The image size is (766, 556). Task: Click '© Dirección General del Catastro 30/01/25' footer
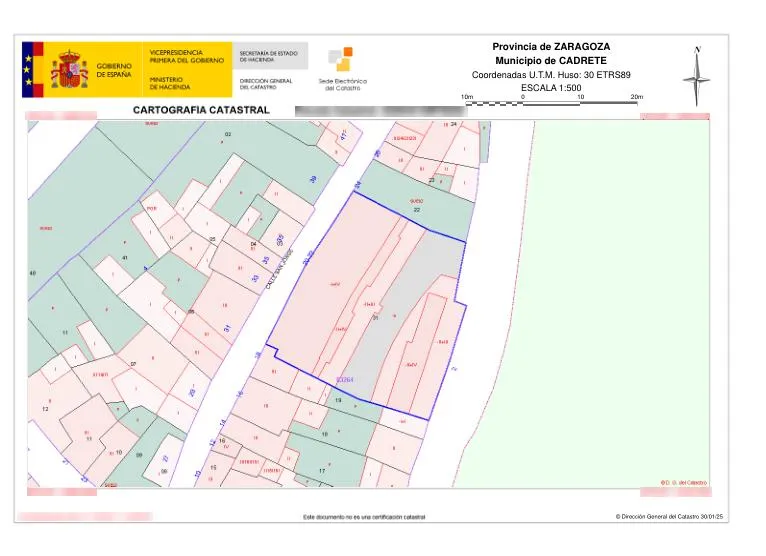(x=669, y=516)
